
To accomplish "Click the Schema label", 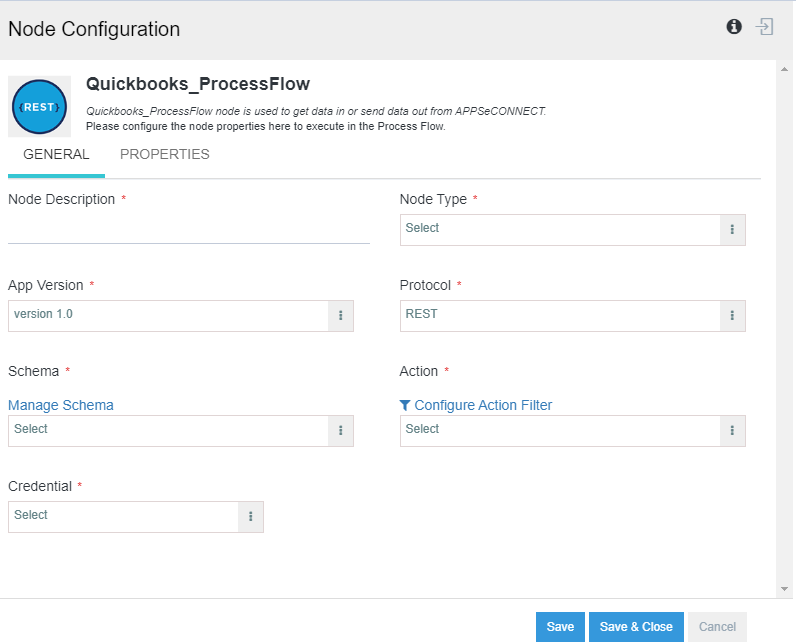I will [x=34, y=371].
